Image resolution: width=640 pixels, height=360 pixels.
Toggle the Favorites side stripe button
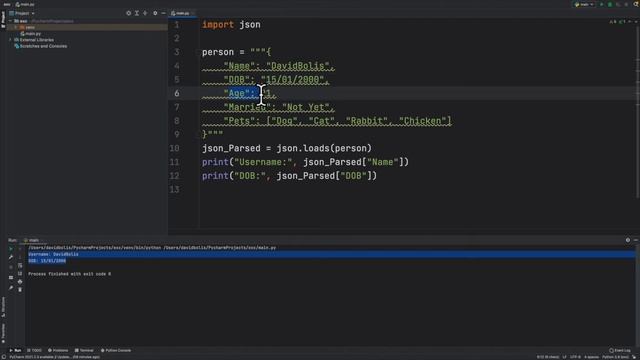point(3,333)
